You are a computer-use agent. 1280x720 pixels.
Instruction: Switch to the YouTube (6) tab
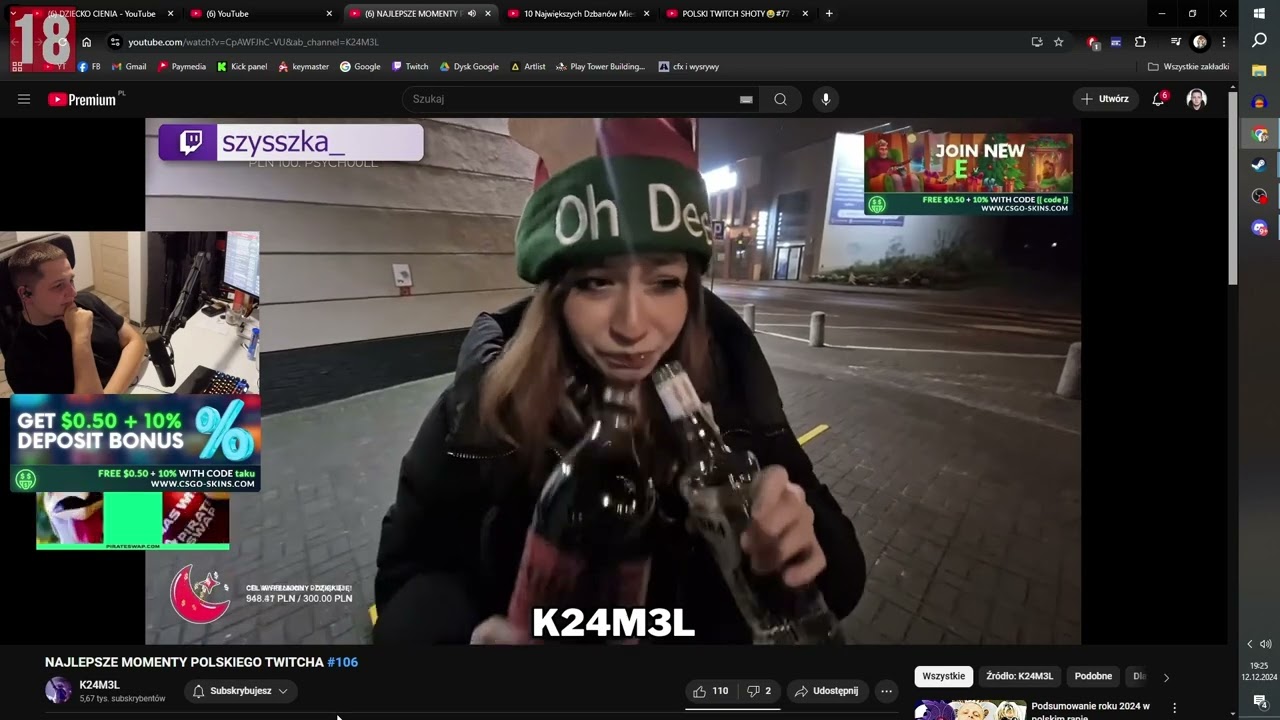pos(260,14)
